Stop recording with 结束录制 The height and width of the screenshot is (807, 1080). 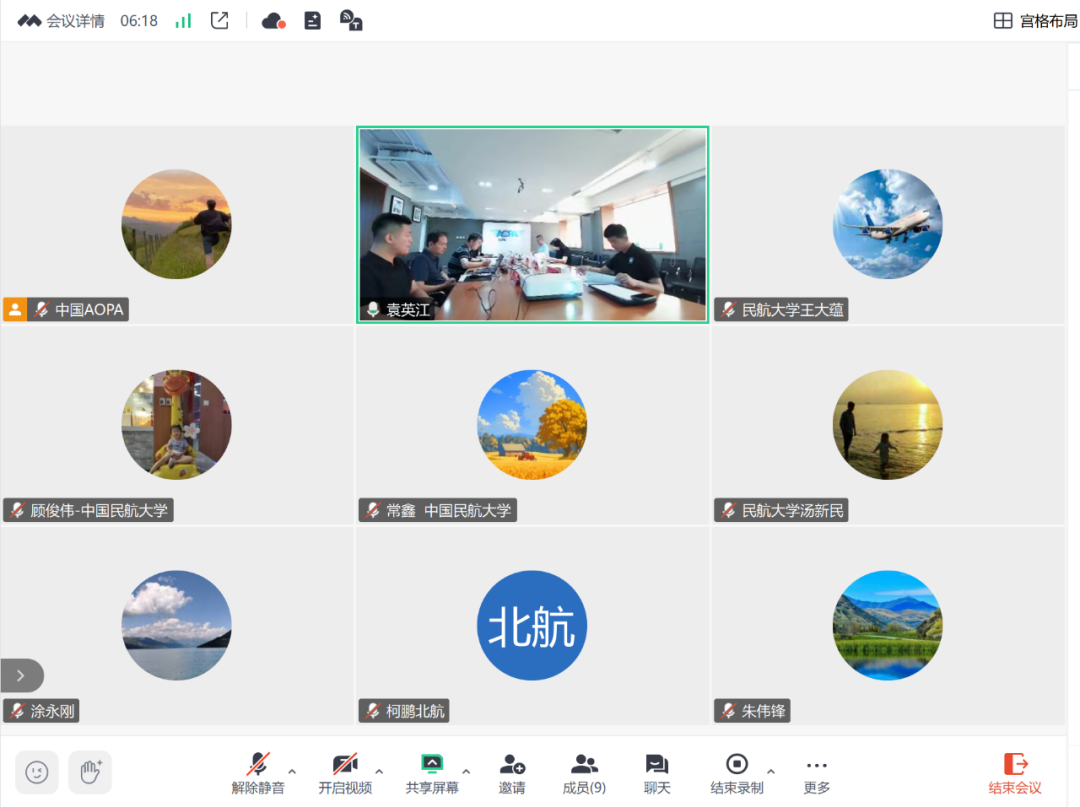[x=736, y=773]
